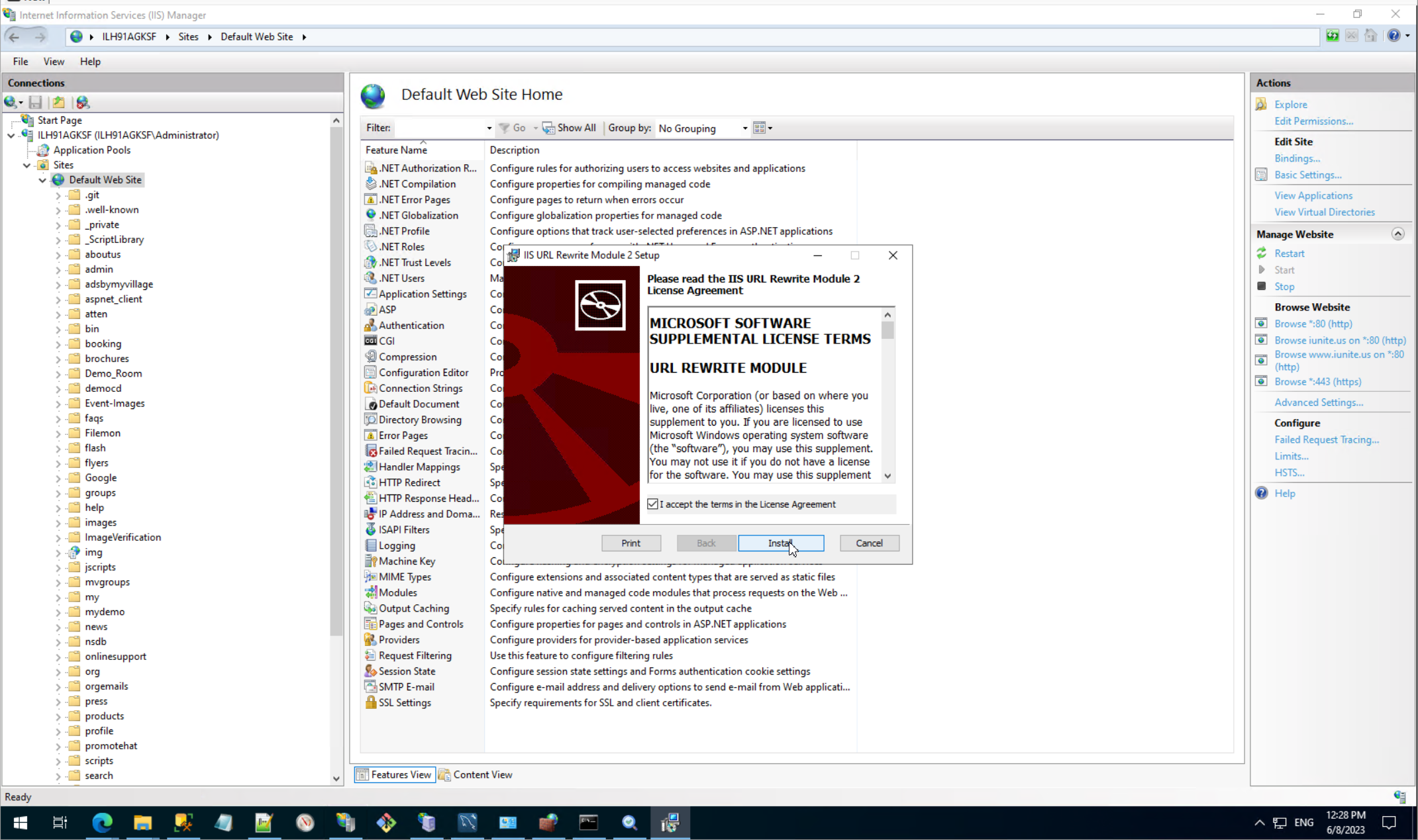Expand the admin folder node
The height and width of the screenshot is (840, 1418).
click(58, 269)
